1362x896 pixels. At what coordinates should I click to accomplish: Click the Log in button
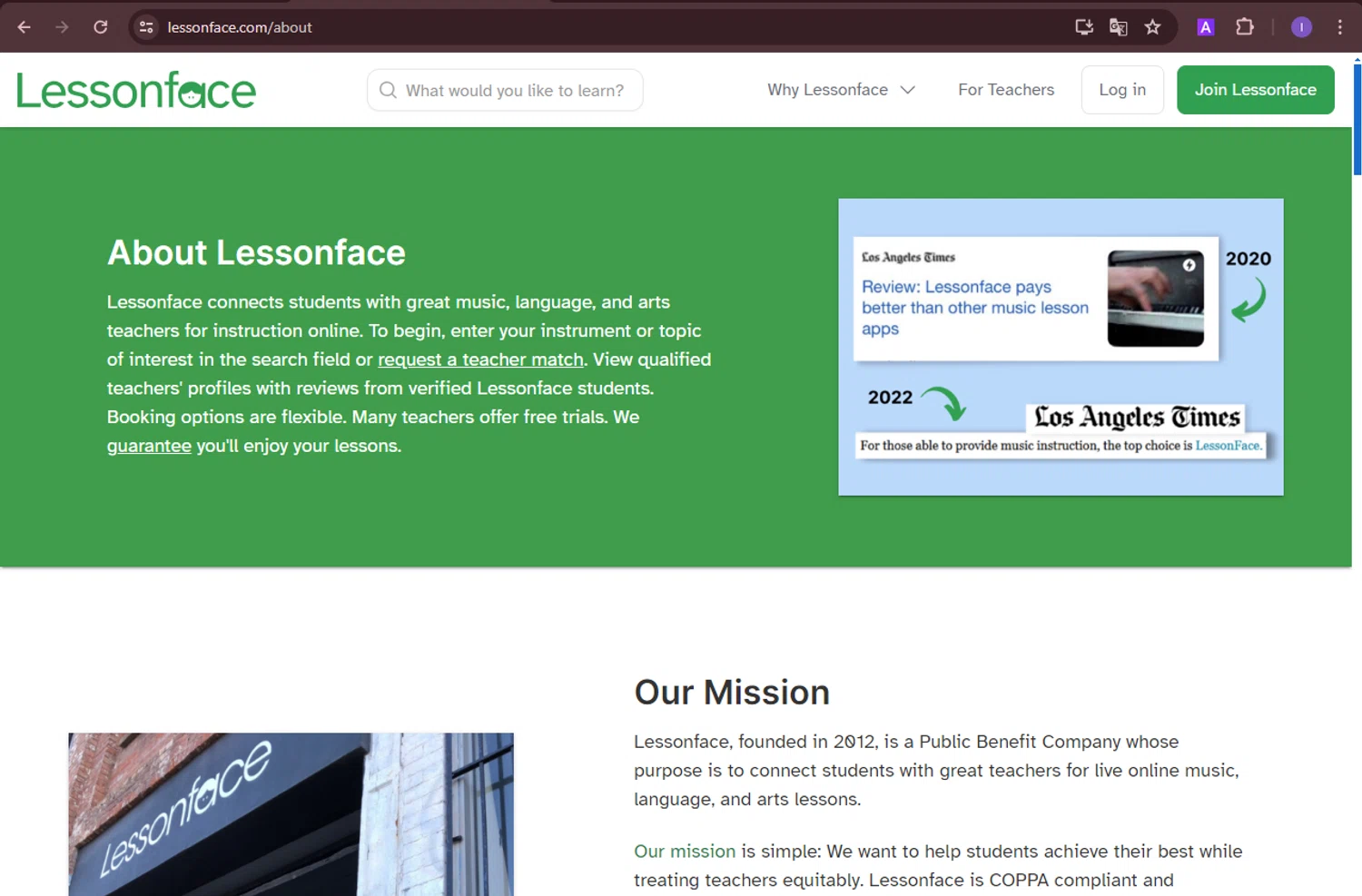[1122, 90]
